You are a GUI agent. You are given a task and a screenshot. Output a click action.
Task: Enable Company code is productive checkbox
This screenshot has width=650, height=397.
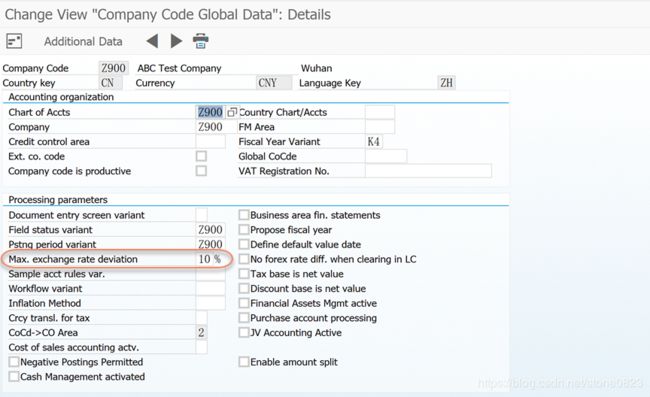click(201, 171)
